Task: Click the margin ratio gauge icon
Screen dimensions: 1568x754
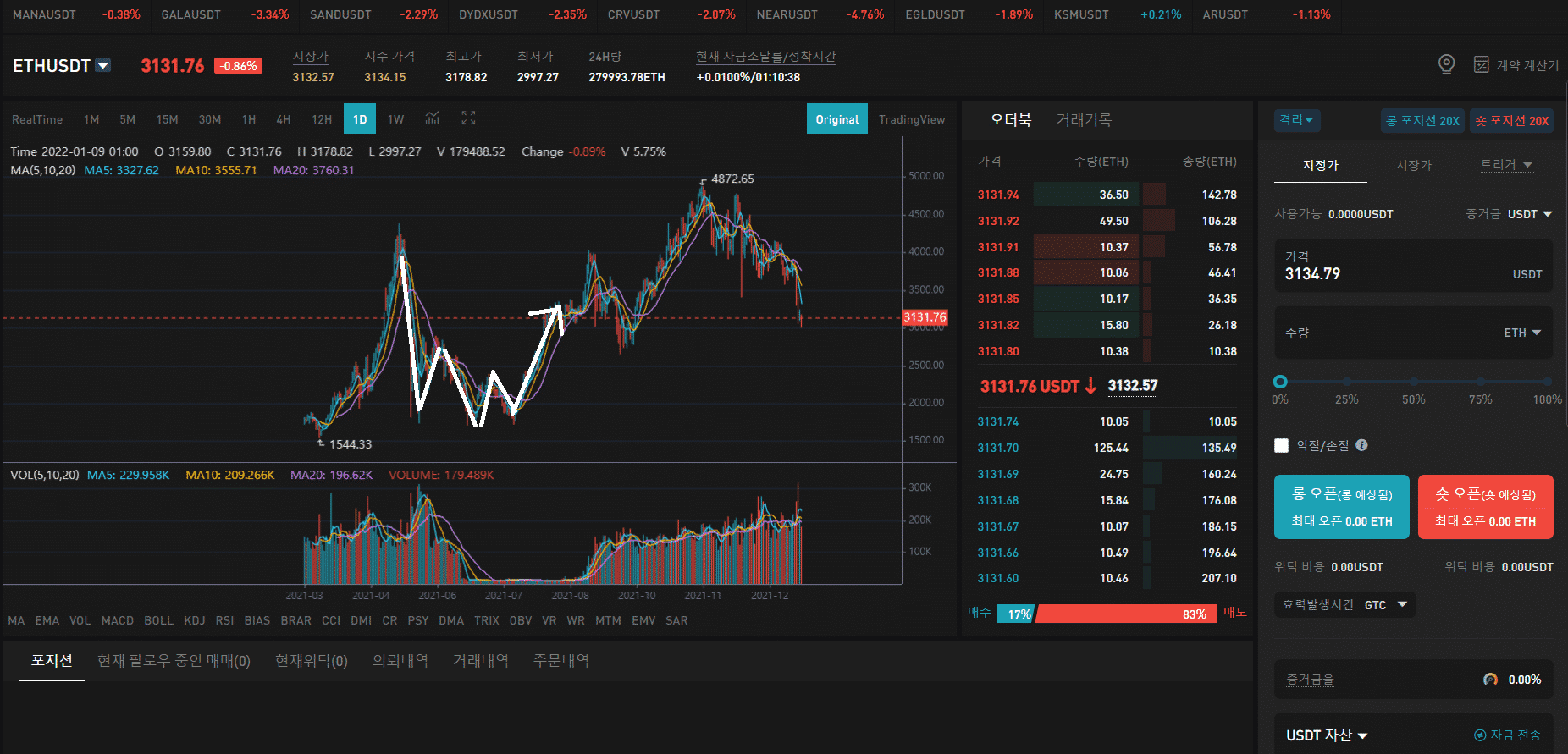Action: pyautogui.click(x=1491, y=680)
